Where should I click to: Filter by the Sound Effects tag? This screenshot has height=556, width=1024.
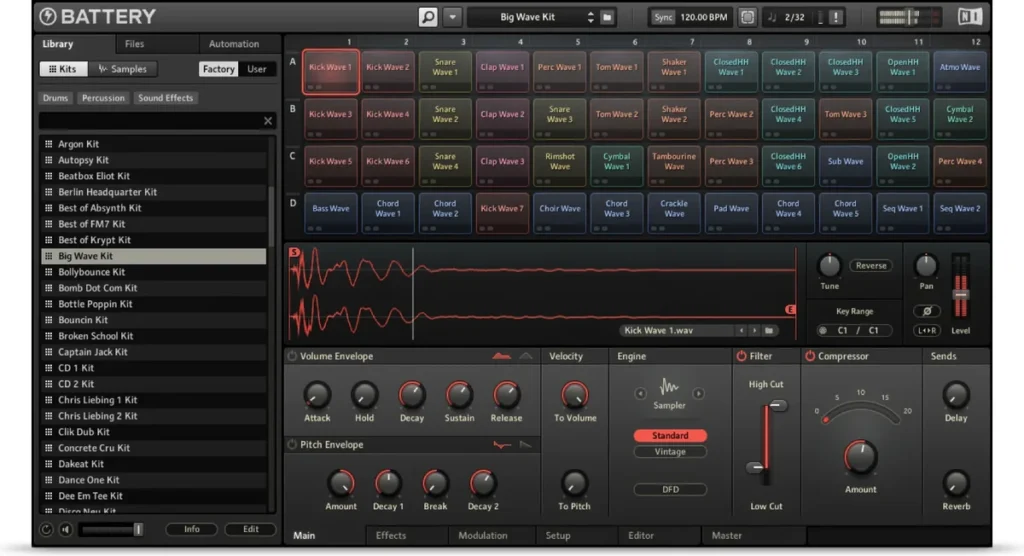[x=165, y=98]
